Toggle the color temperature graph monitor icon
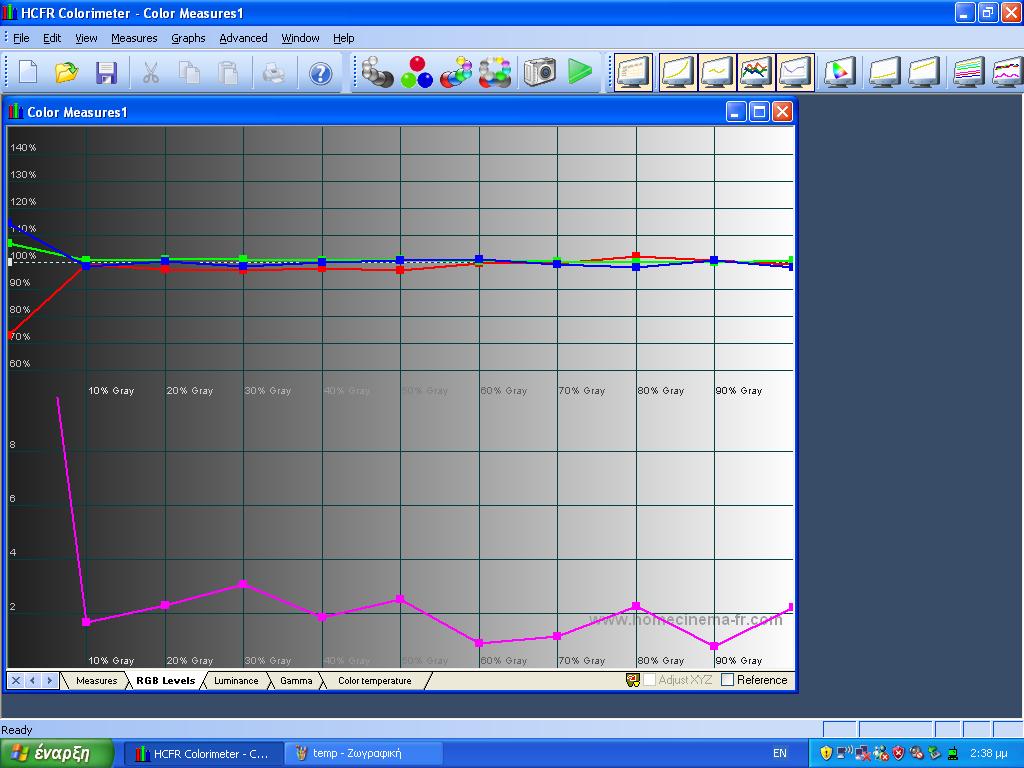Image resolution: width=1024 pixels, height=768 pixels. tap(795, 72)
